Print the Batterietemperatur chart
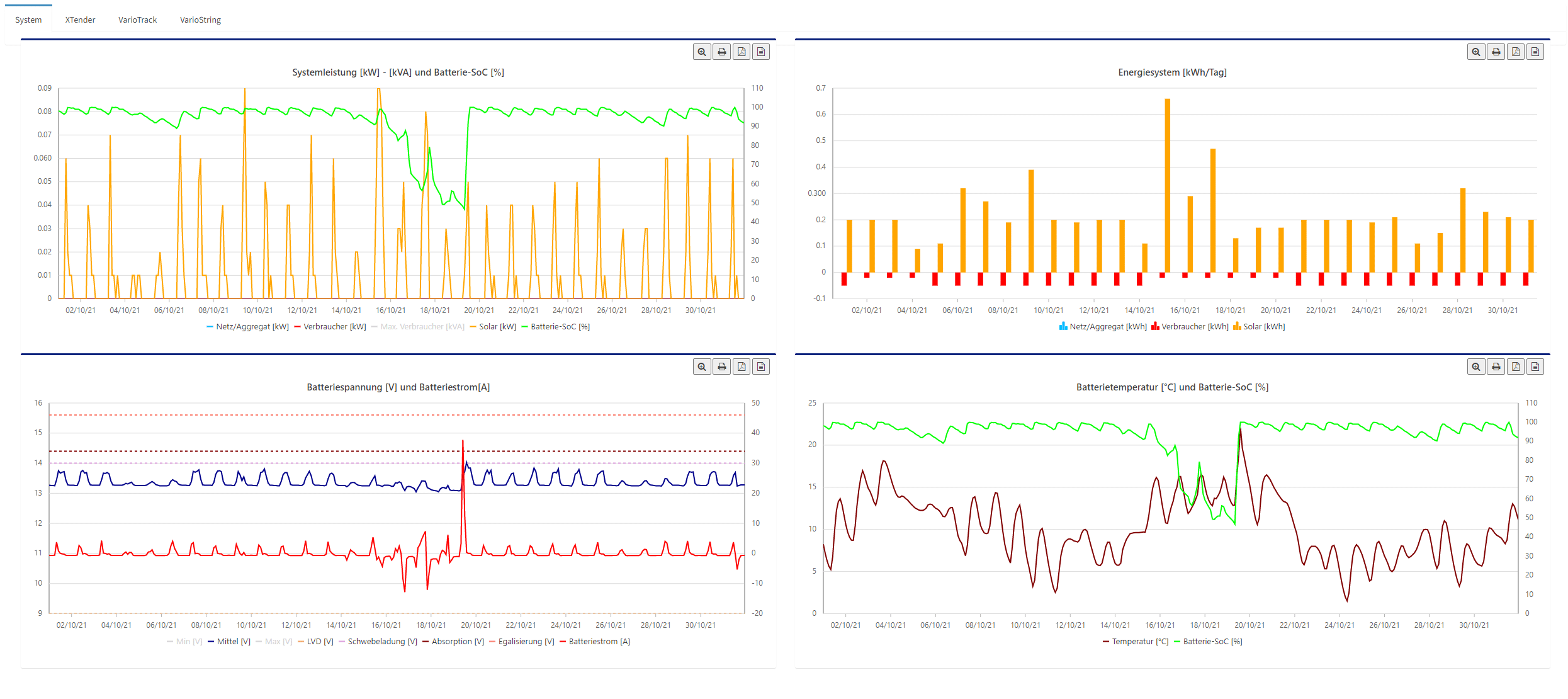The width and height of the screenshot is (1568, 699). point(1496,367)
